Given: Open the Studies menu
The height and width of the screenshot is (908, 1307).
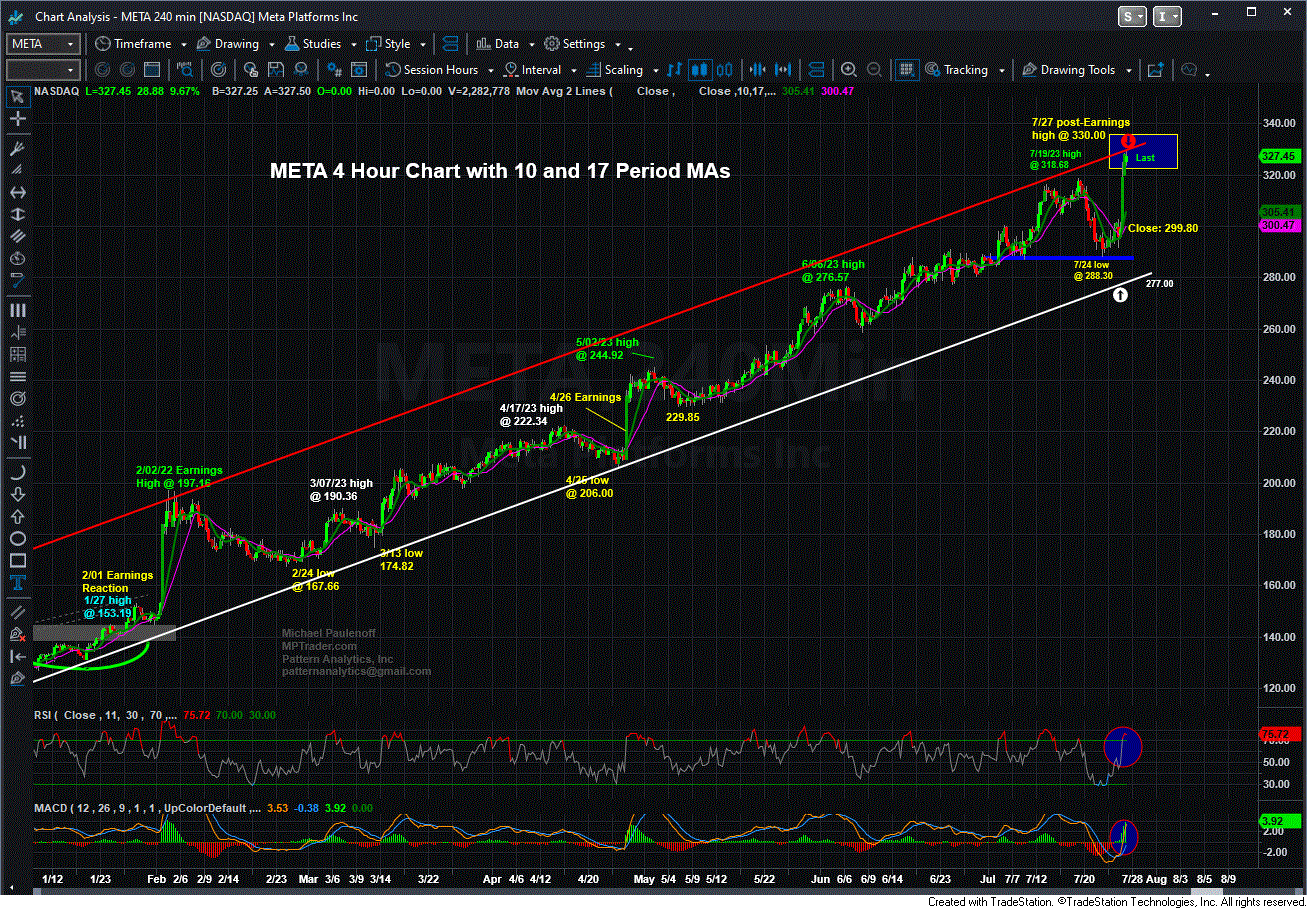Looking at the screenshot, I should click(313, 44).
